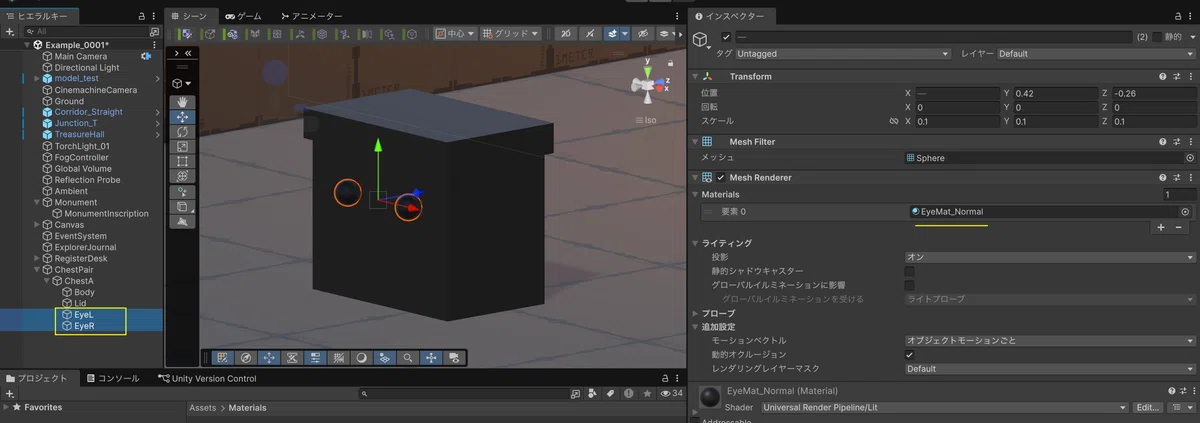Toggle scene view 2D mode icon
Screen dimensions: 1200x423
(x=567, y=33)
